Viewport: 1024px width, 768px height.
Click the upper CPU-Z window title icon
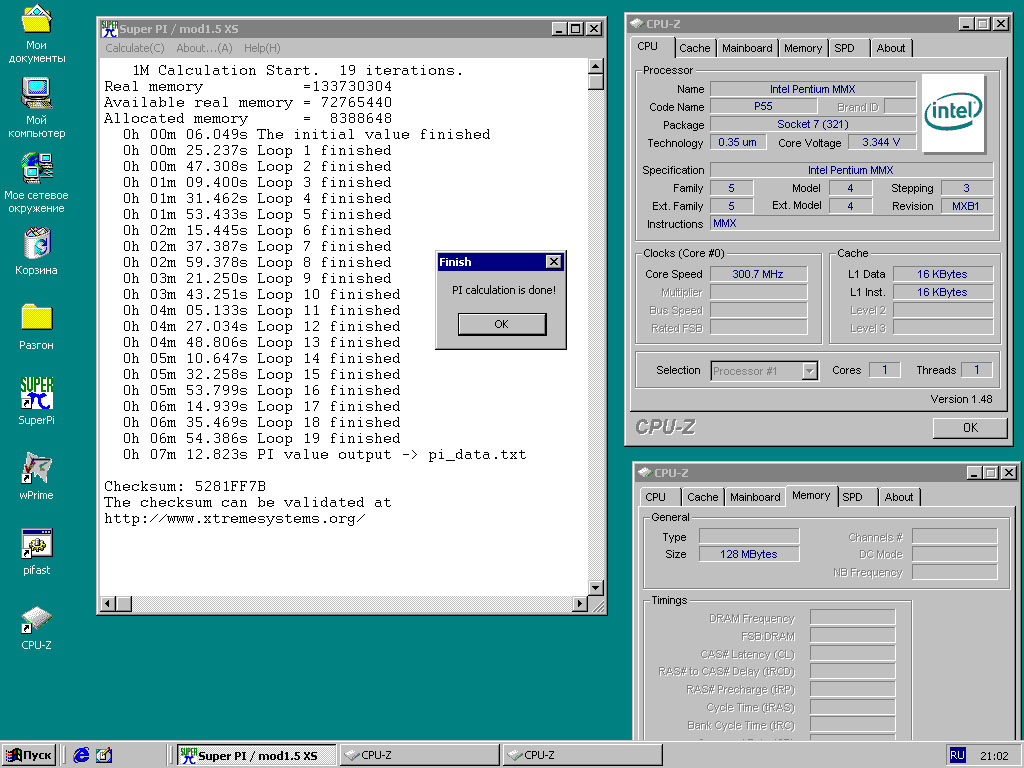tap(636, 24)
